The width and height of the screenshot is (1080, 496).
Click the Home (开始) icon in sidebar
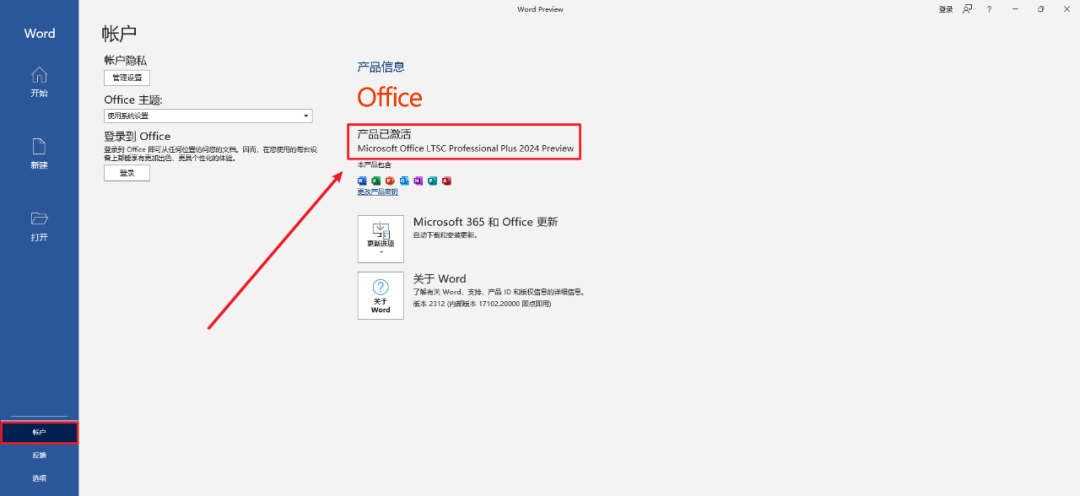point(39,75)
